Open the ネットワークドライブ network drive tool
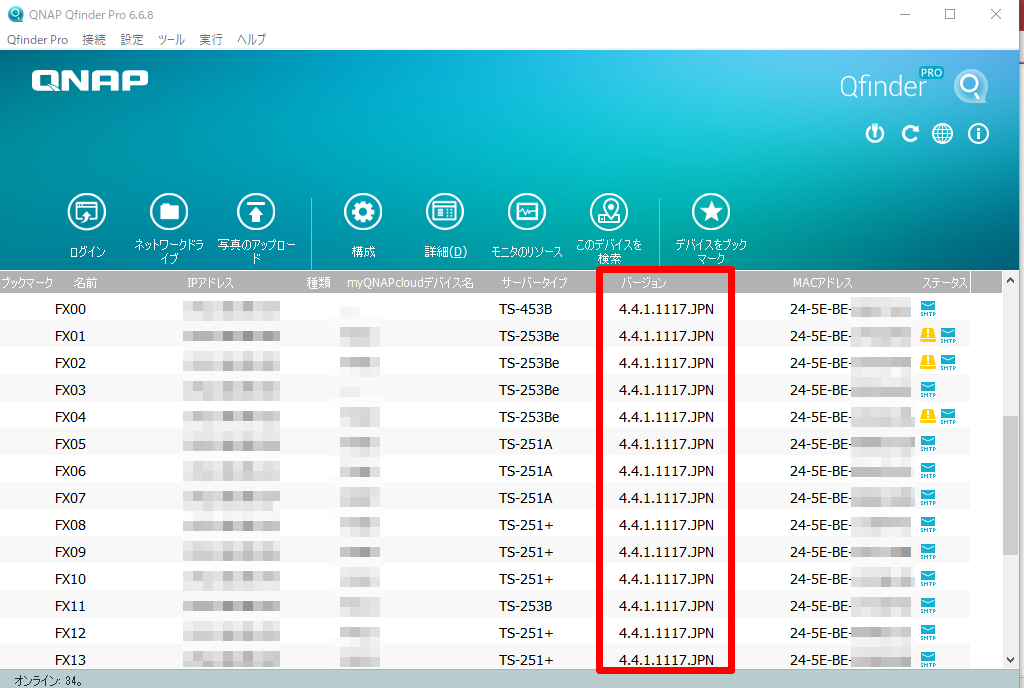1024x688 pixels. tap(169, 212)
